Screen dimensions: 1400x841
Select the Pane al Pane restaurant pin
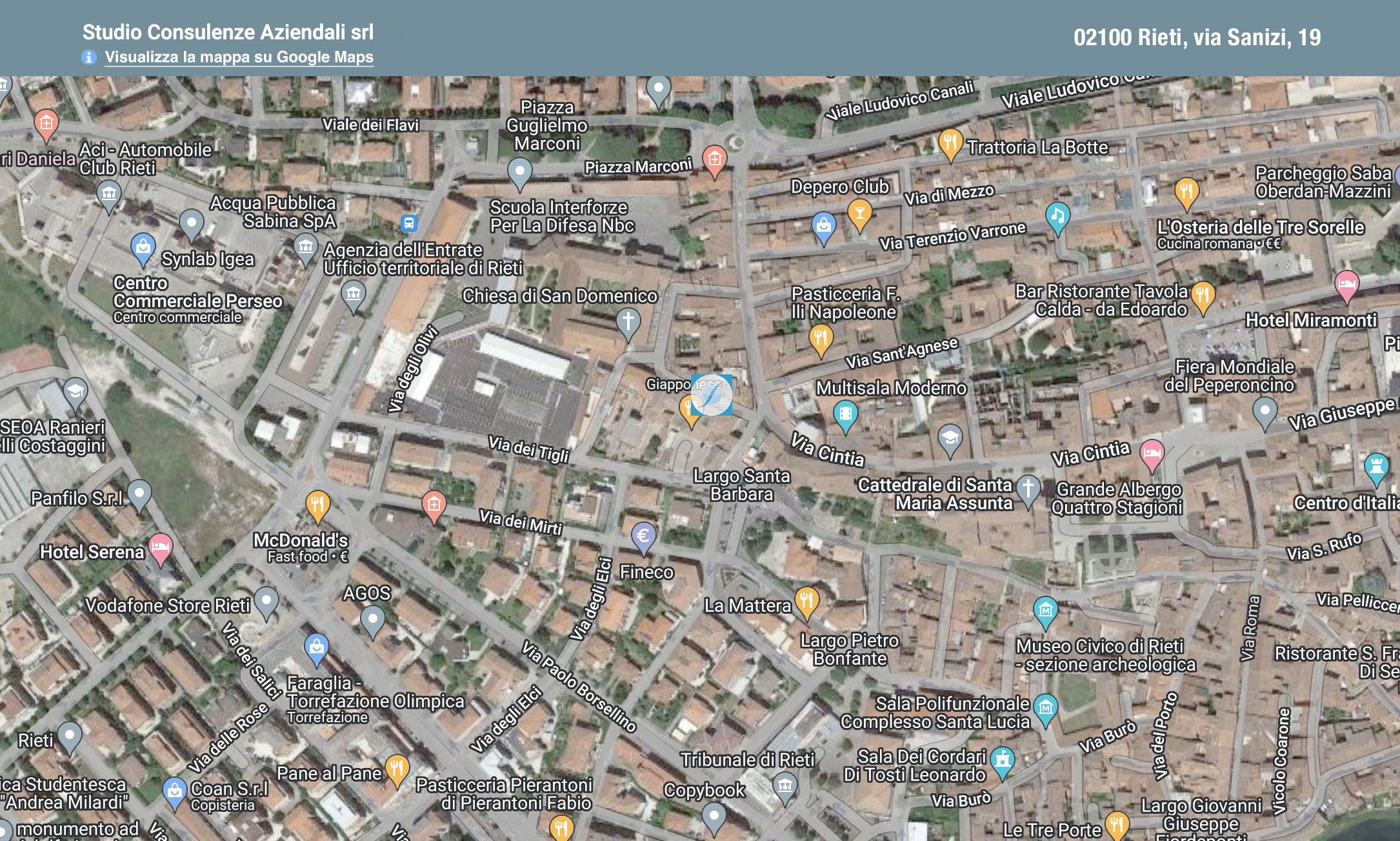pos(397,771)
